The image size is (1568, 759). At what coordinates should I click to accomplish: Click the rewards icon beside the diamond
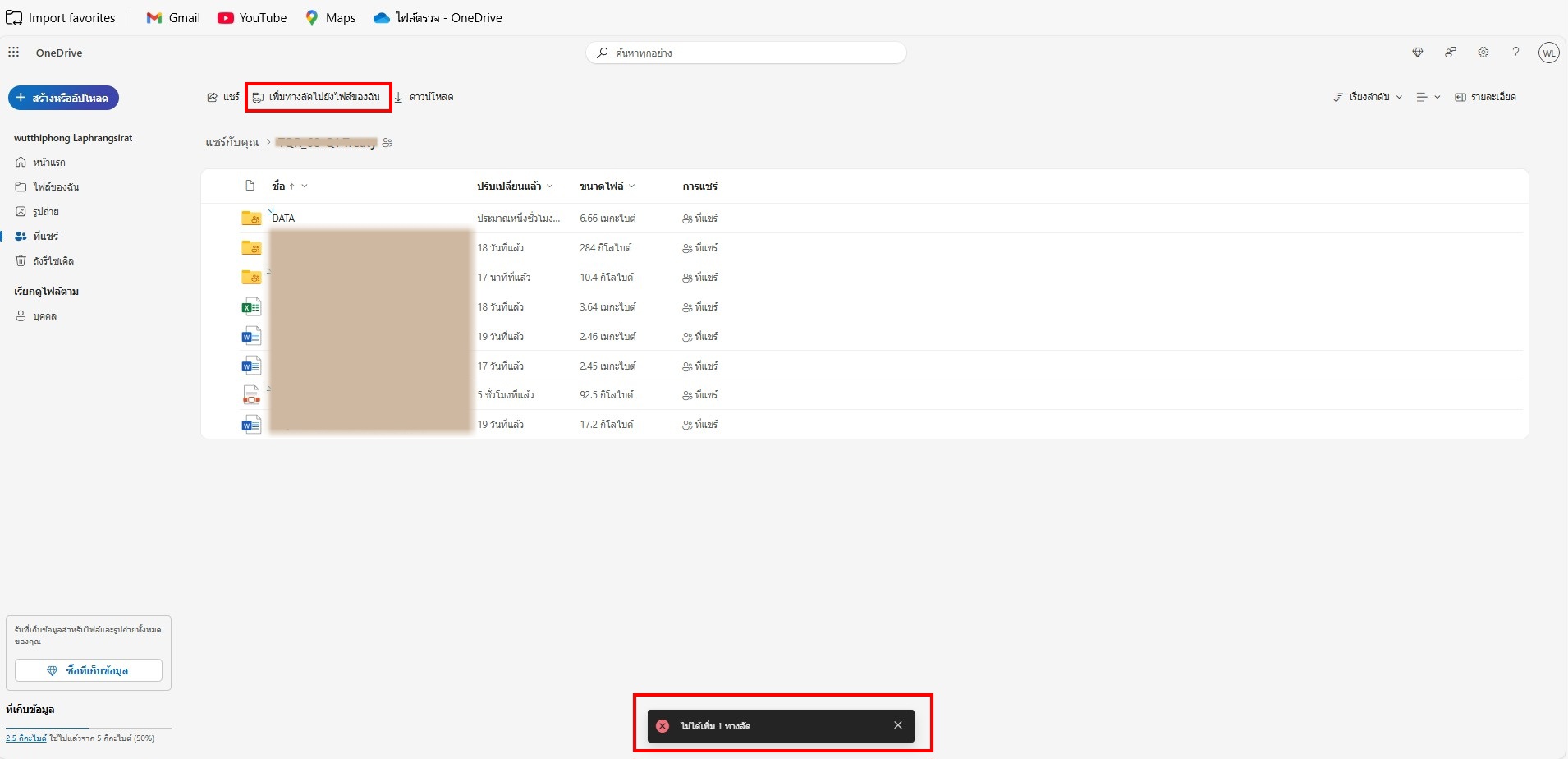pyautogui.click(x=1450, y=53)
